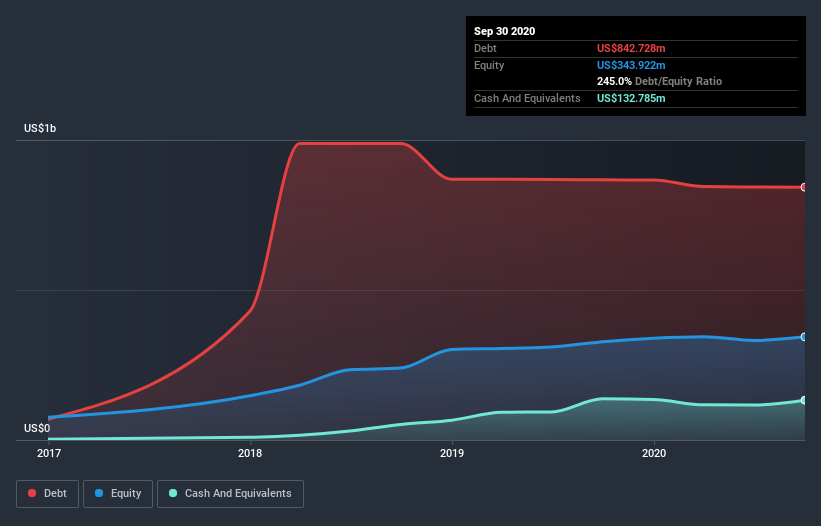Click the blue Equity legend dot
The image size is (821, 526).
pyautogui.click(x=99, y=493)
